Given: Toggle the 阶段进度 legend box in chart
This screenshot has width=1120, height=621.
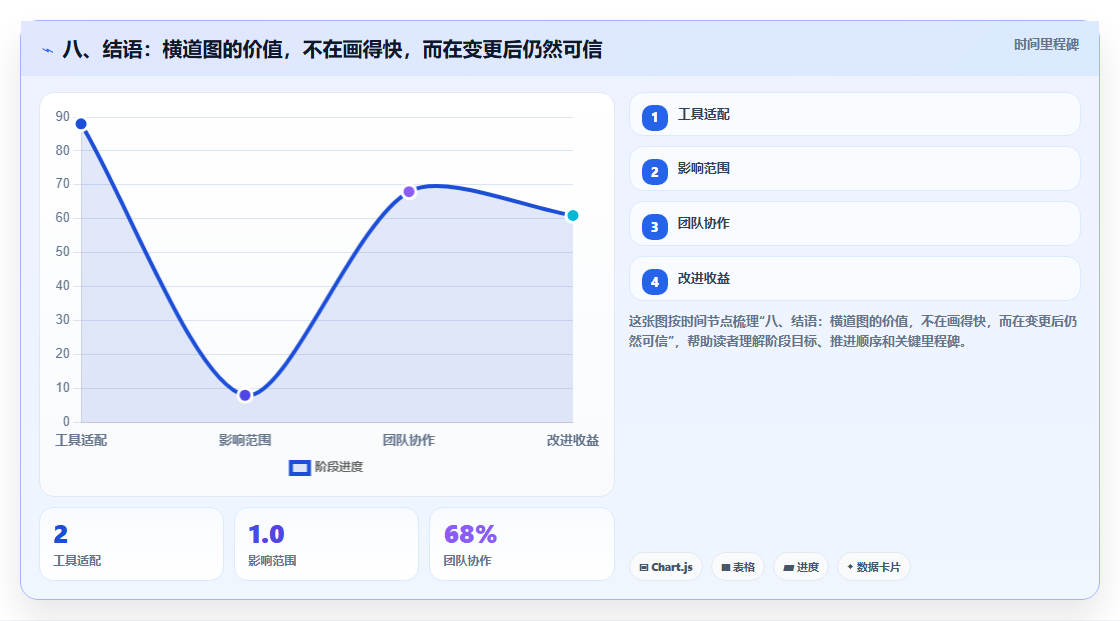Looking at the screenshot, I should tap(299, 468).
